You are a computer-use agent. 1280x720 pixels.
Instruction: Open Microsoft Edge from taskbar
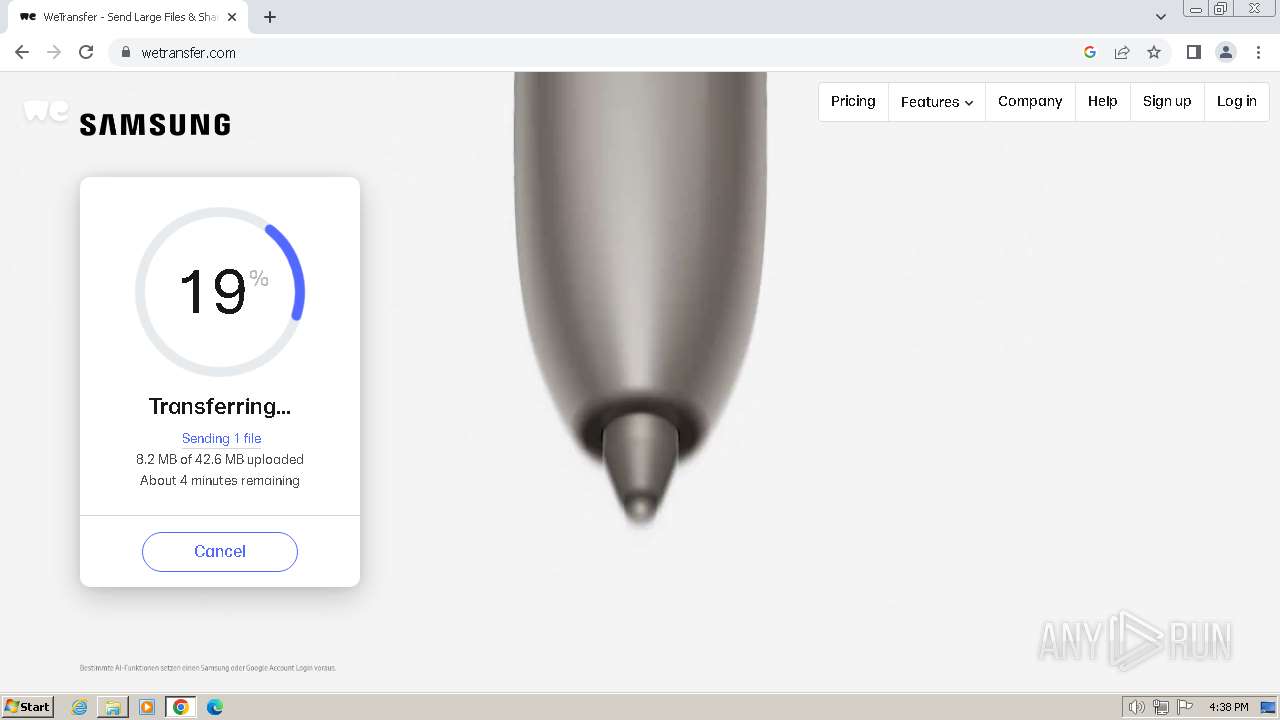[x=215, y=707]
